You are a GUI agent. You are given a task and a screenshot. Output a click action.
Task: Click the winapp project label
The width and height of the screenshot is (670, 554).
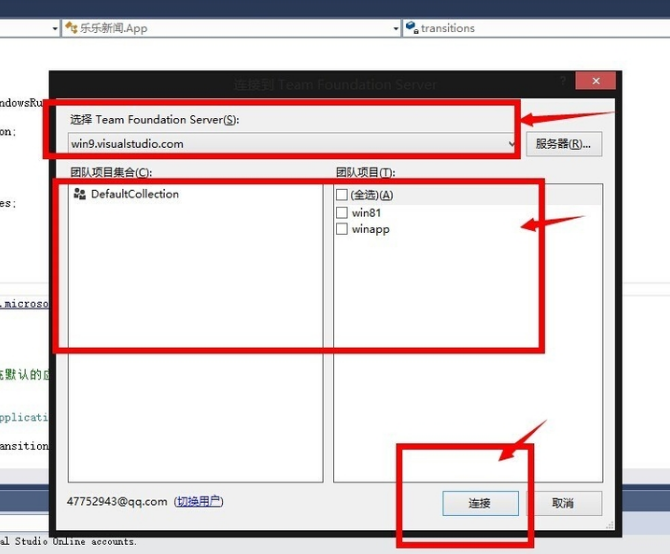click(x=370, y=229)
